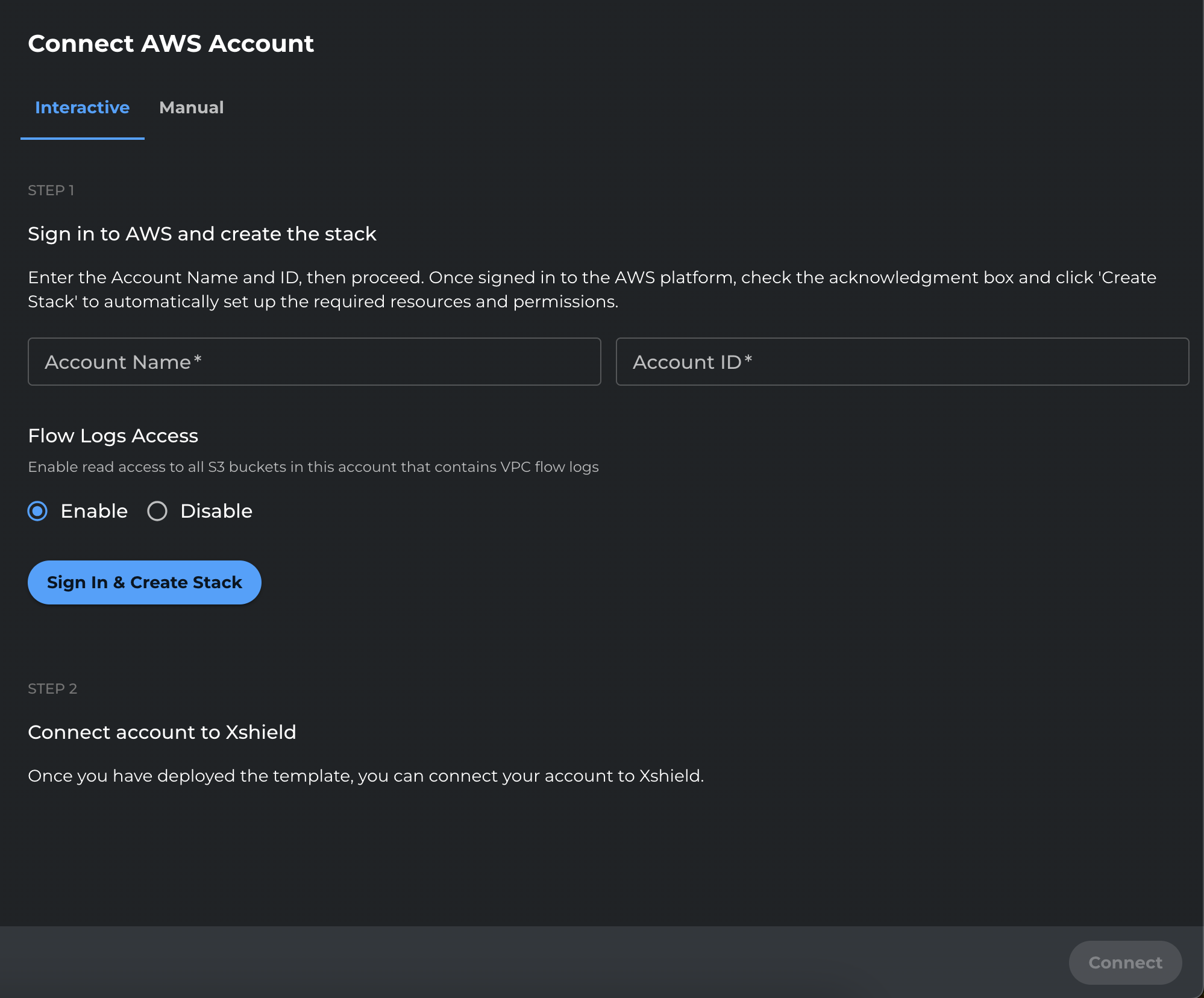Choose Disable for S3 bucket read access
1204x998 pixels.
157,511
